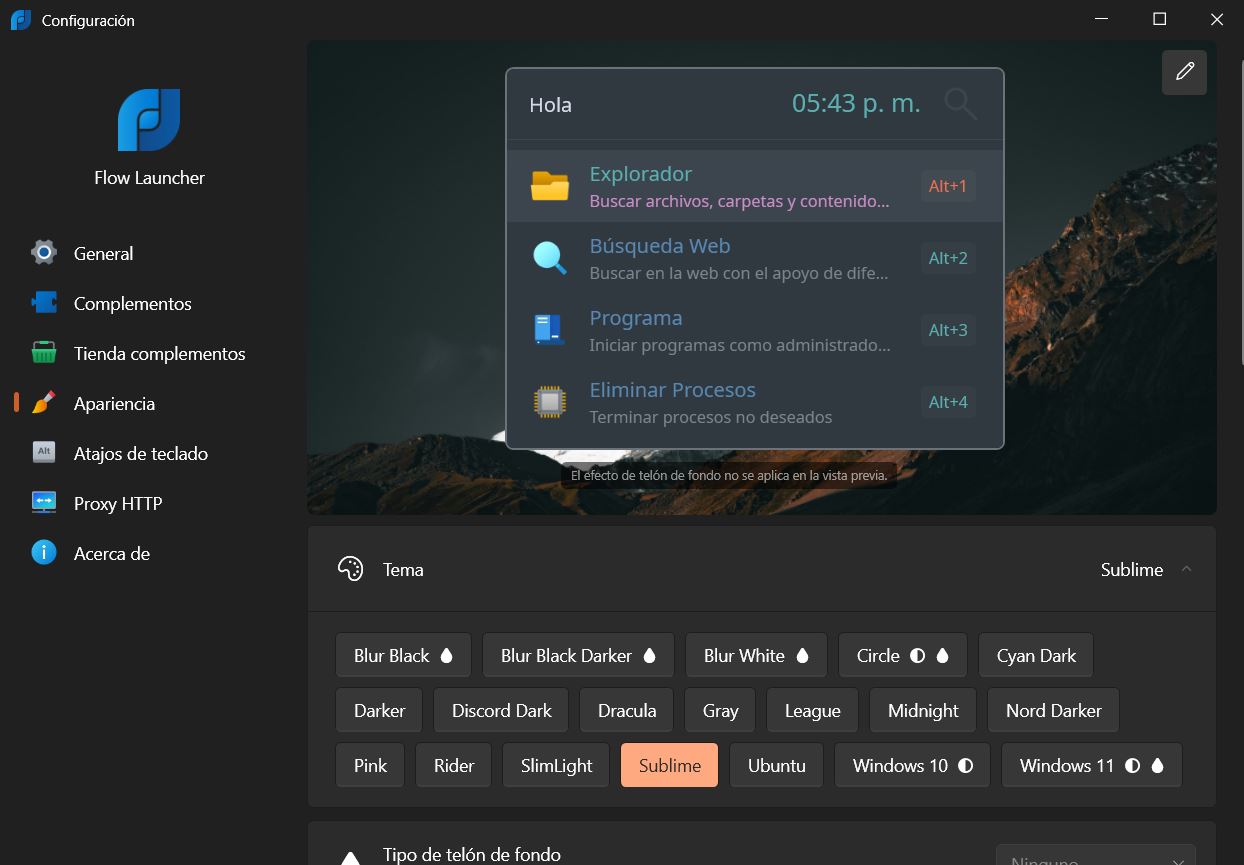
Task: Select the Pink theme color option
Action: [x=370, y=766]
